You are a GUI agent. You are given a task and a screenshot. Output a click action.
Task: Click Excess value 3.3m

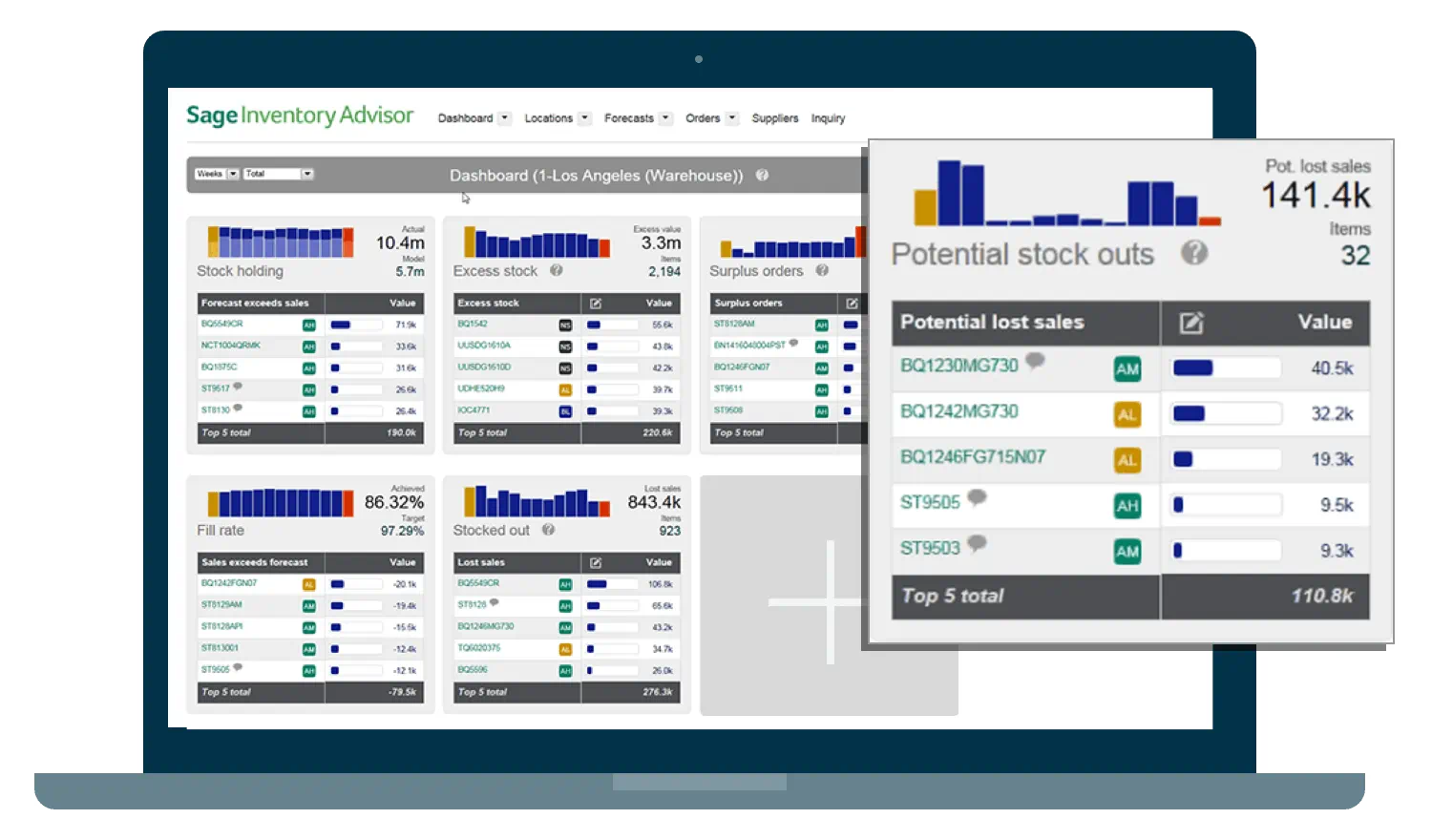click(x=661, y=243)
